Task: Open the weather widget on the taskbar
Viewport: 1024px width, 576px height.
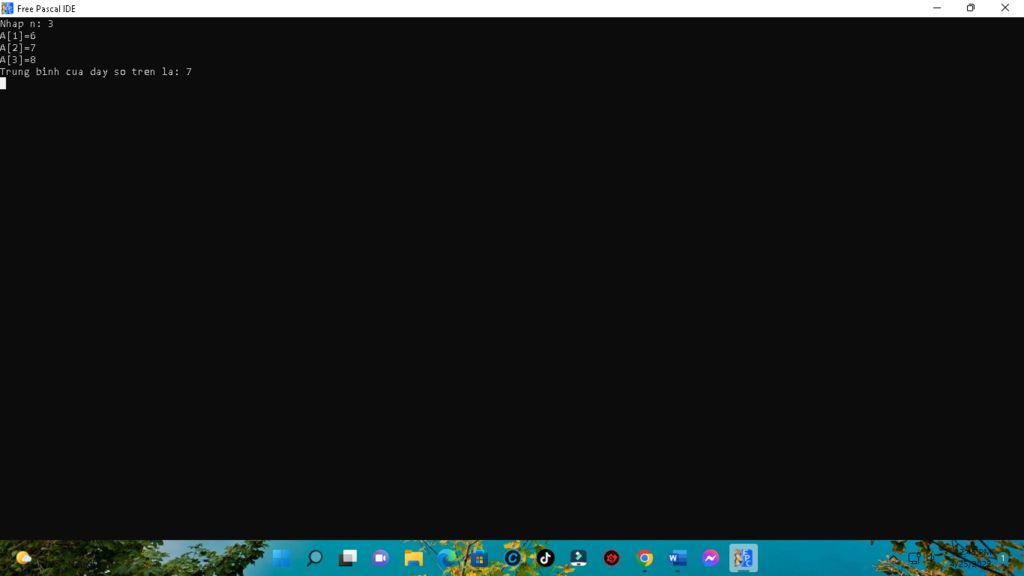Action: [24, 558]
